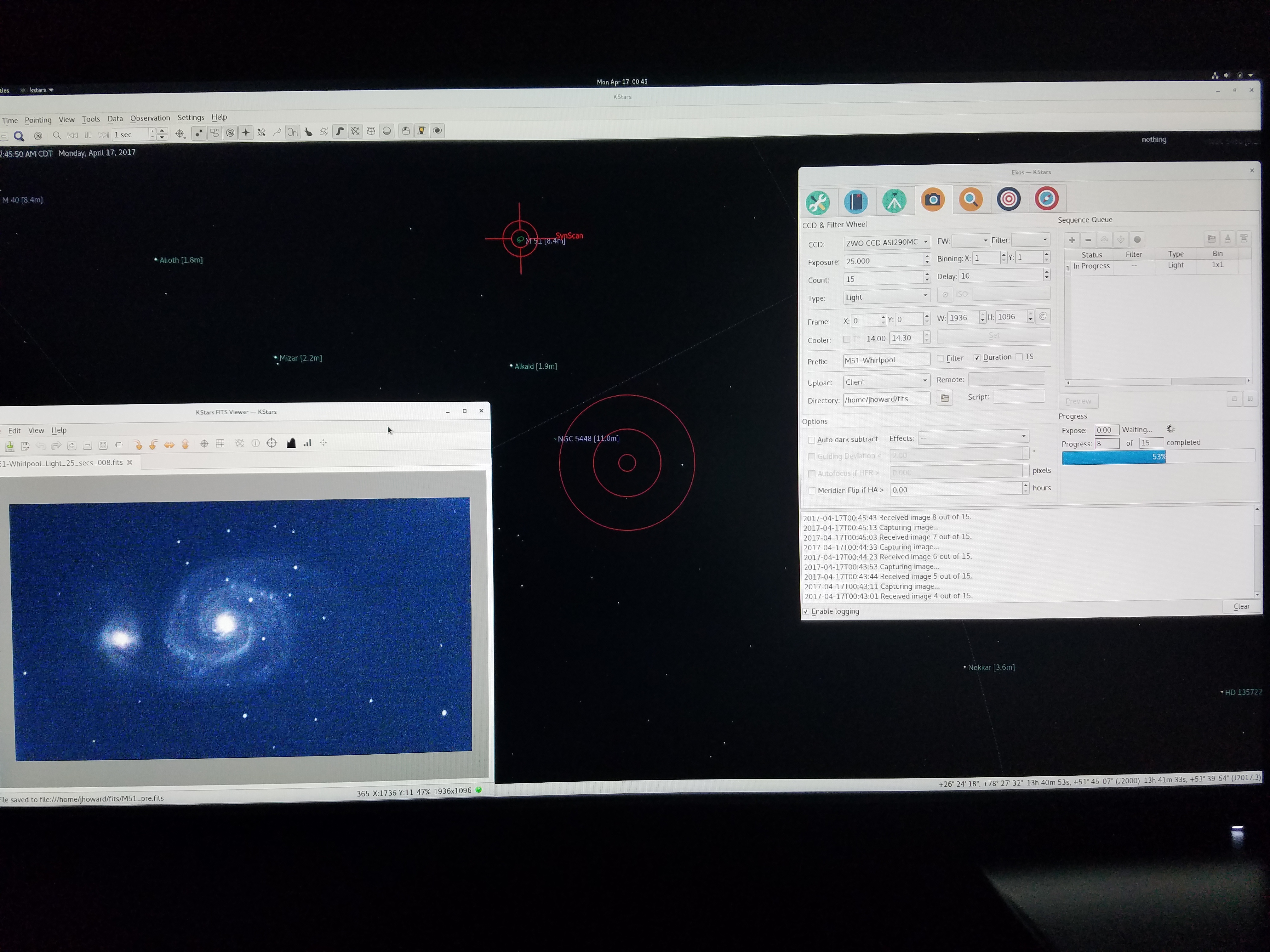Toggle pixel gridlines in FITS Viewer
Viewport: 1270px width, 952px height.
coord(220,444)
